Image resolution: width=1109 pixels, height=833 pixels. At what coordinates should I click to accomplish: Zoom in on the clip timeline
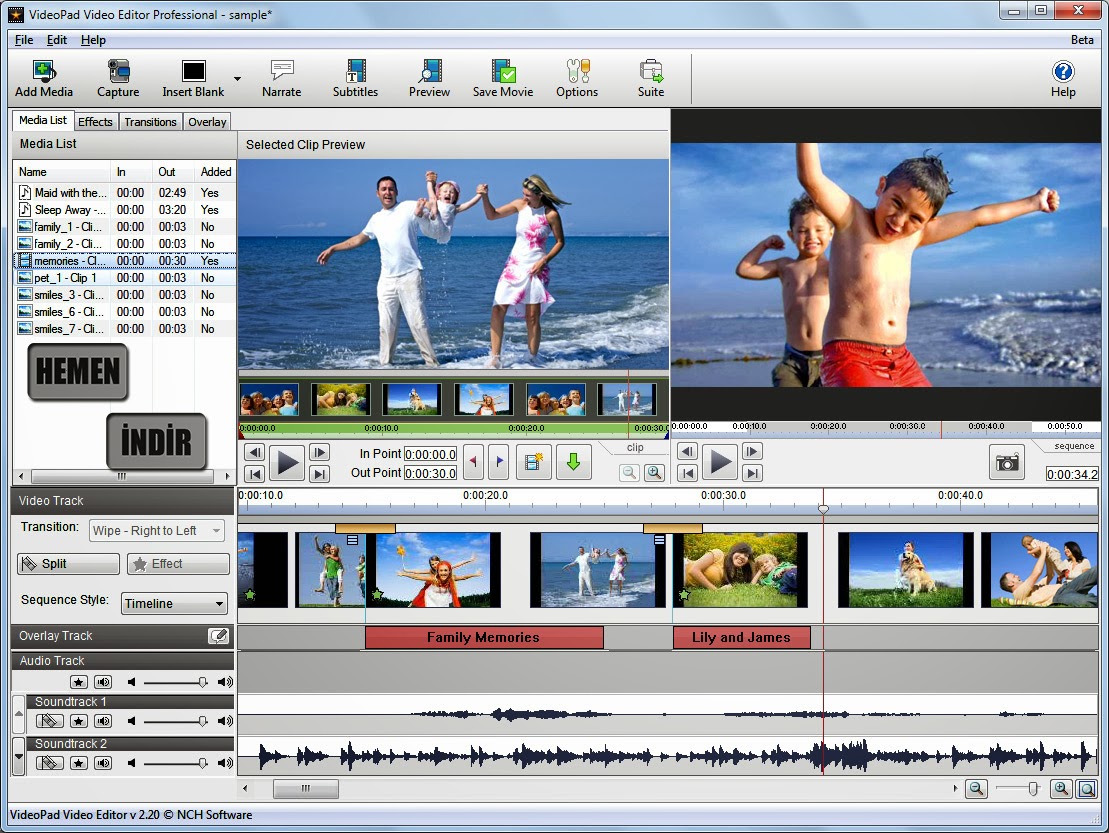pyautogui.click(x=654, y=472)
